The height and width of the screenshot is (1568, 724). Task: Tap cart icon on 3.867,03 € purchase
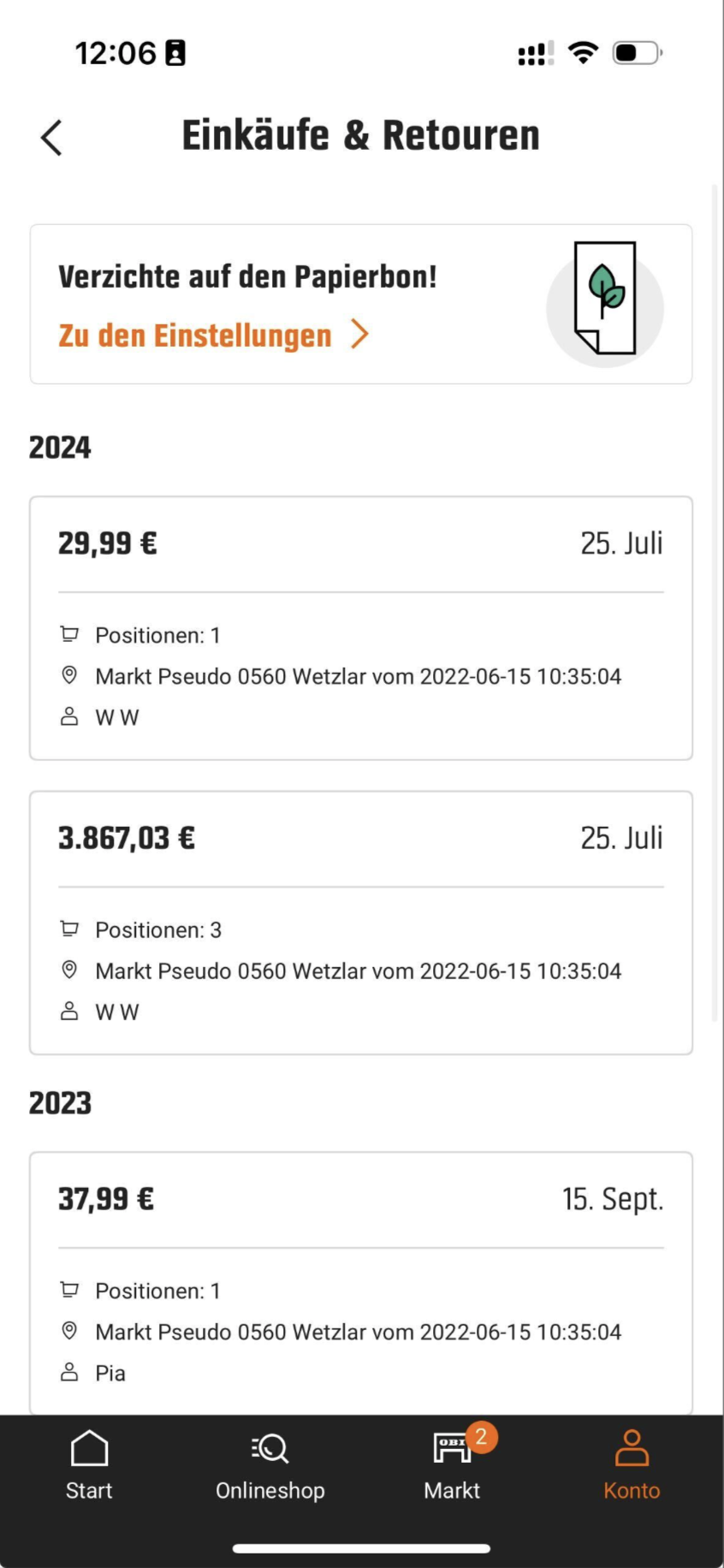point(69,929)
